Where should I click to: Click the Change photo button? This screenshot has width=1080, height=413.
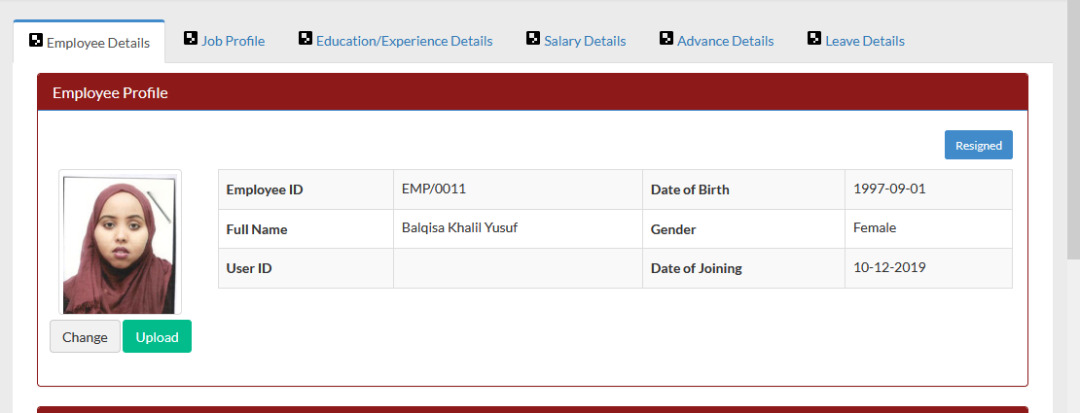pyautogui.click(x=85, y=337)
